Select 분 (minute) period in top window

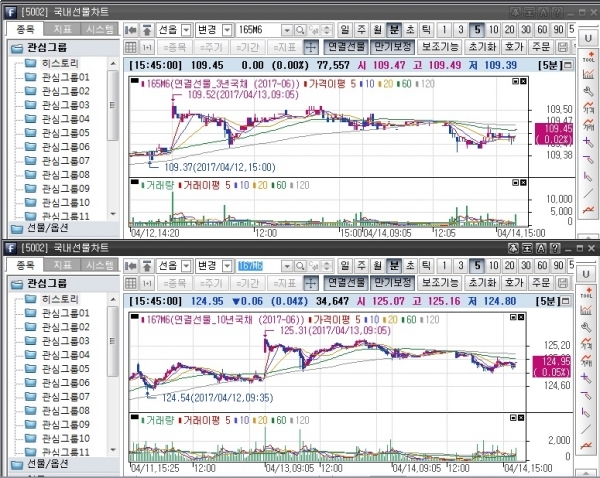tap(394, 30)
